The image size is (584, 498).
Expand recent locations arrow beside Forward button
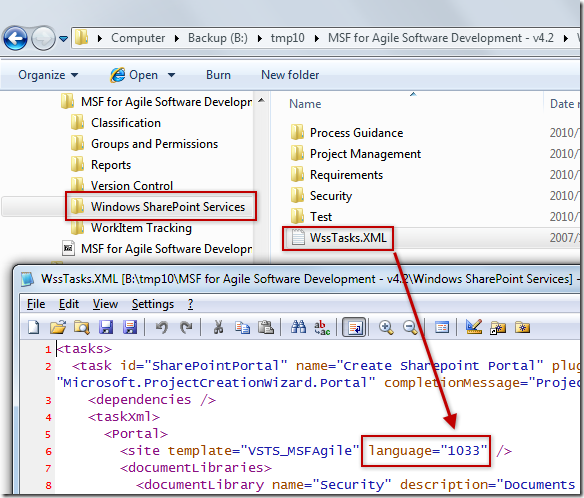point(64,38)
